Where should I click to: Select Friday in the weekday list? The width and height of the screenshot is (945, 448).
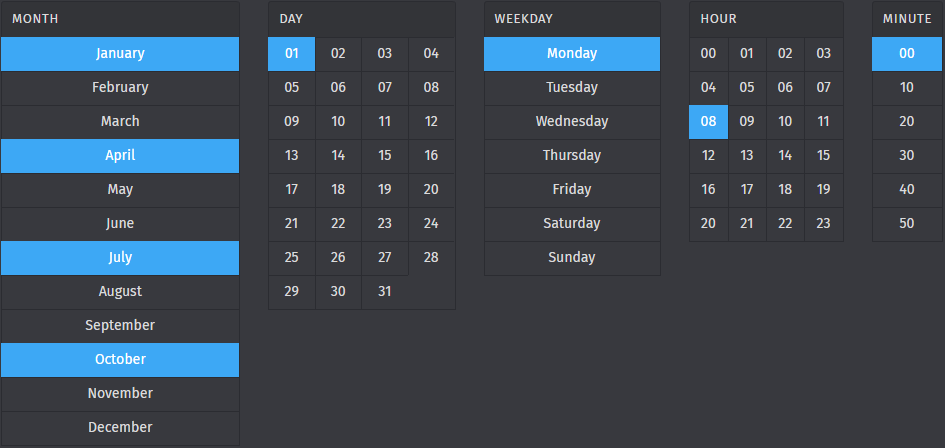pos(572,190)
